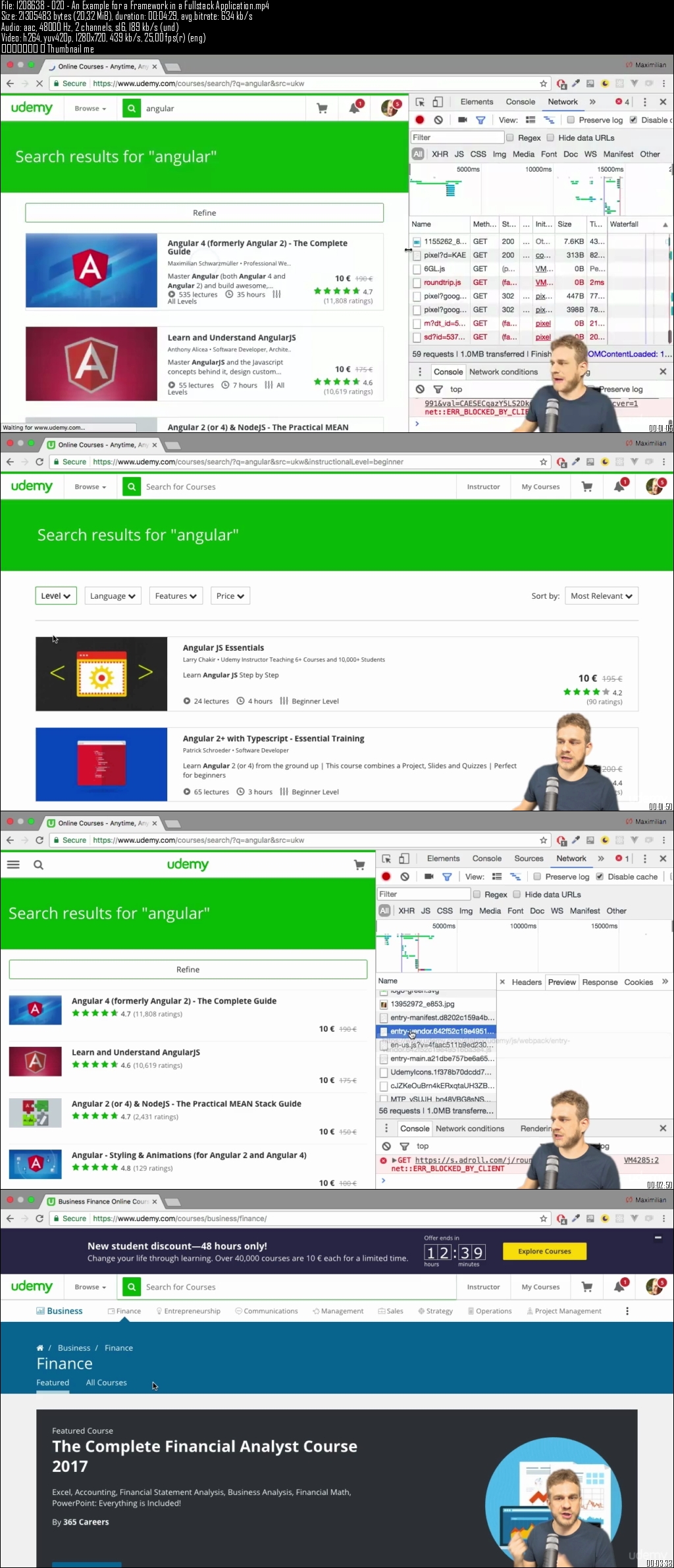
Task: Switch to large request rows in DevTools with 4 errors
Action: point(531,120)
